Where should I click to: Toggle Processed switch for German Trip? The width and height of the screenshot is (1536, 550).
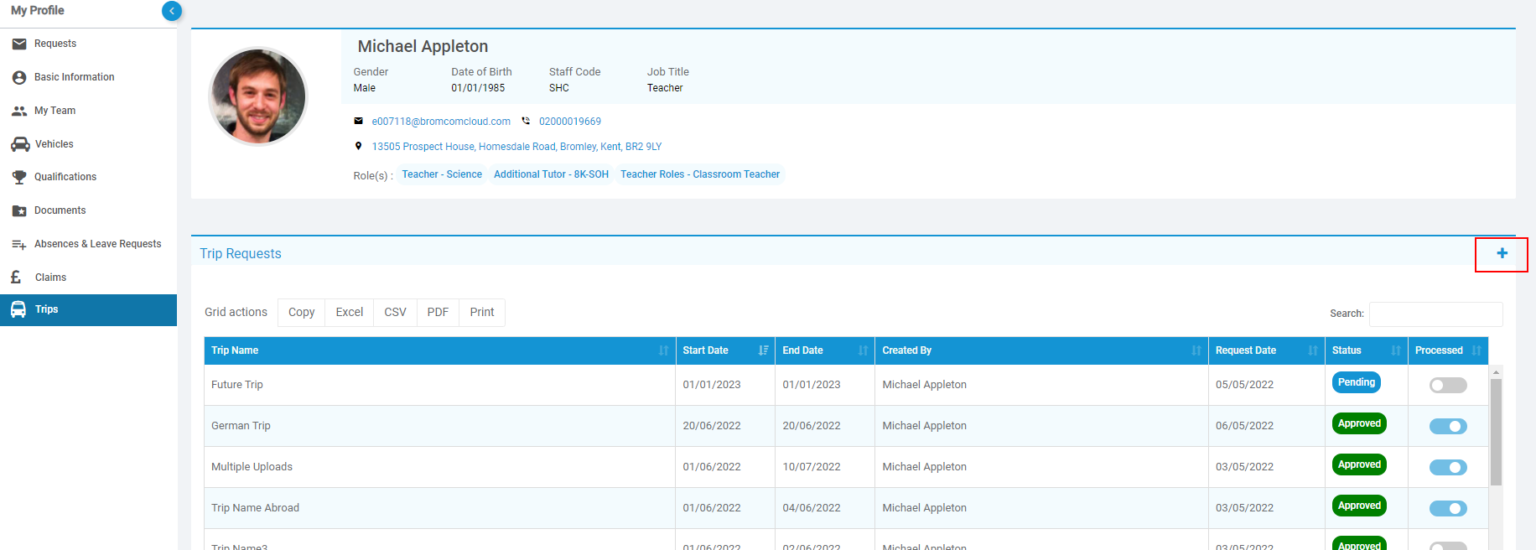tap(1447, 426)
